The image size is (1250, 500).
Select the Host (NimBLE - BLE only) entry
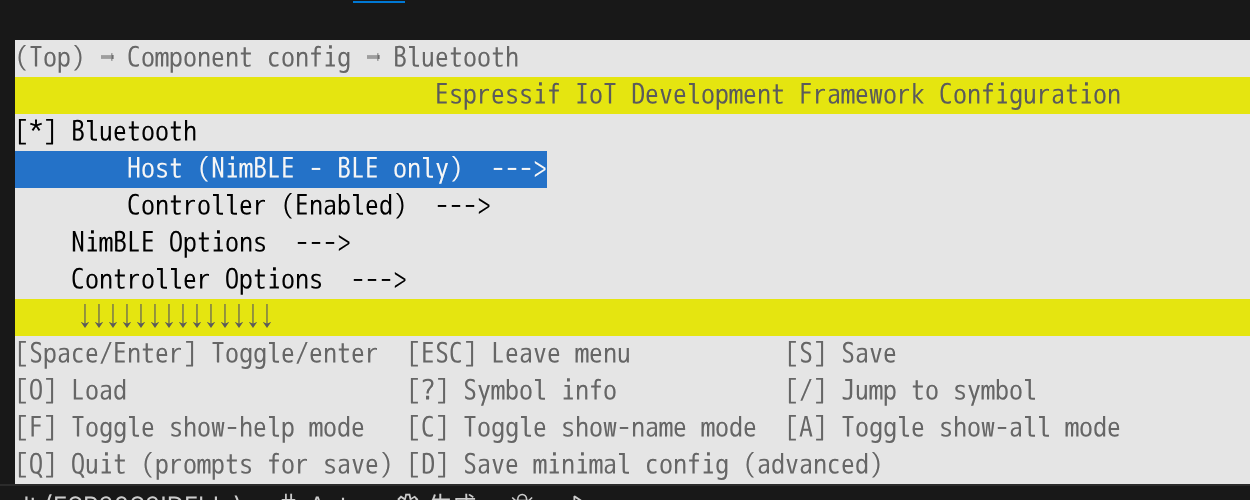tap(281, 169)
